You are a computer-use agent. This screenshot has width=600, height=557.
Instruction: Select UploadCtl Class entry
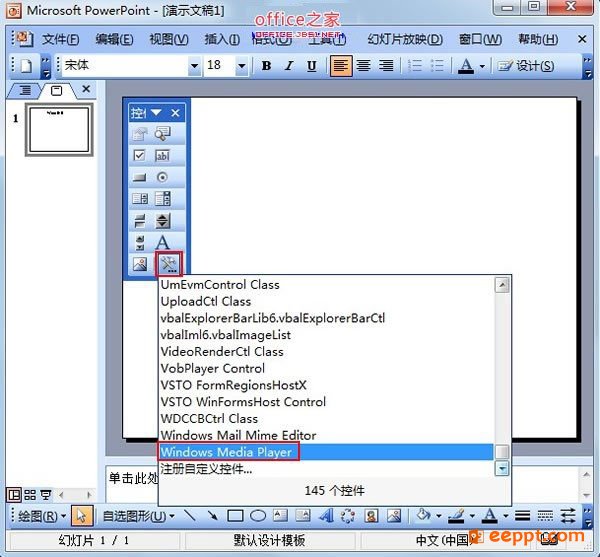tap(326, 301)
